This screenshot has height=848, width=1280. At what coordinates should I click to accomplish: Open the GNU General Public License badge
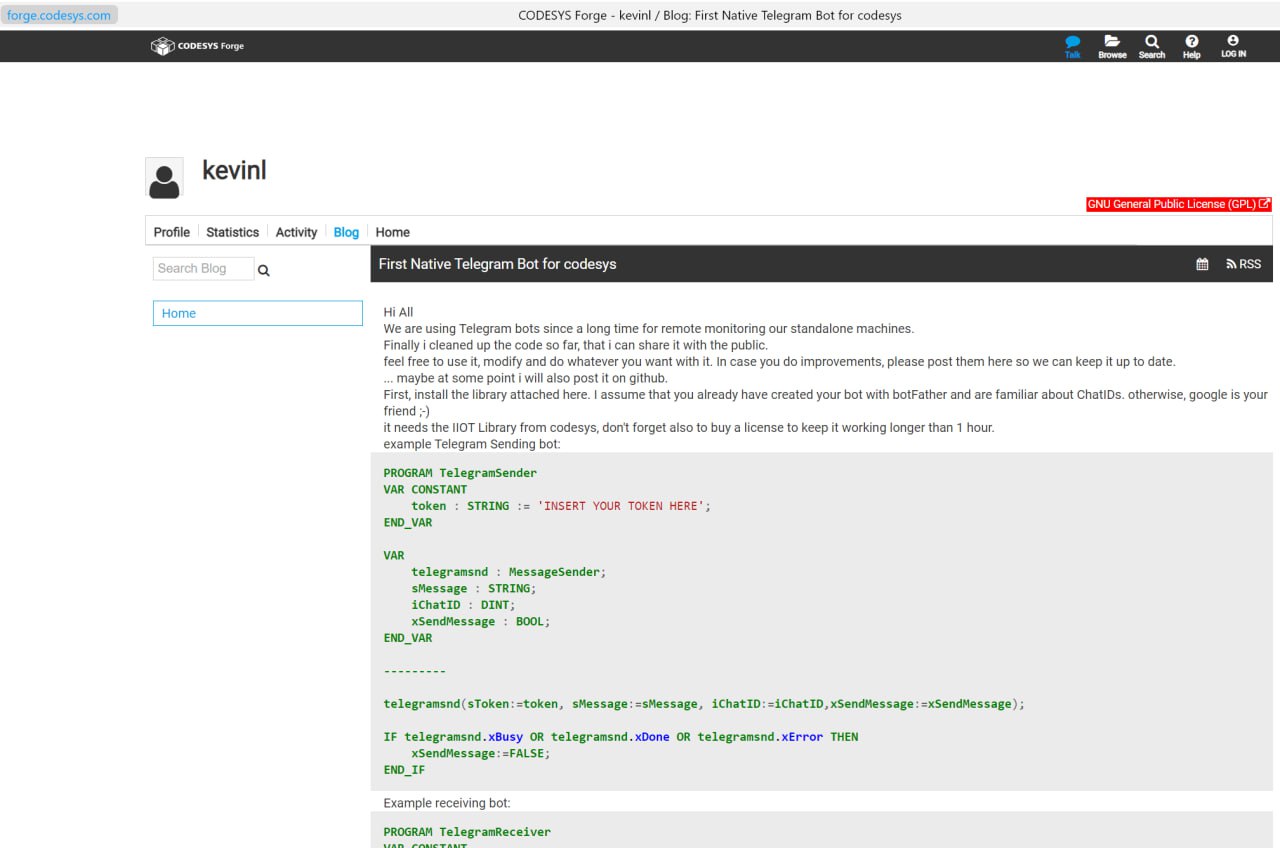[1179, 204]
